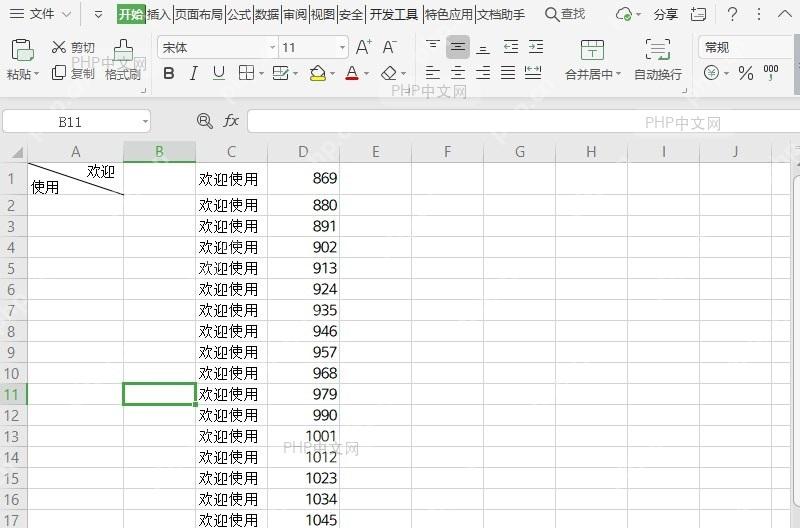Expand the Paste options arrow

tap(36, 74)
